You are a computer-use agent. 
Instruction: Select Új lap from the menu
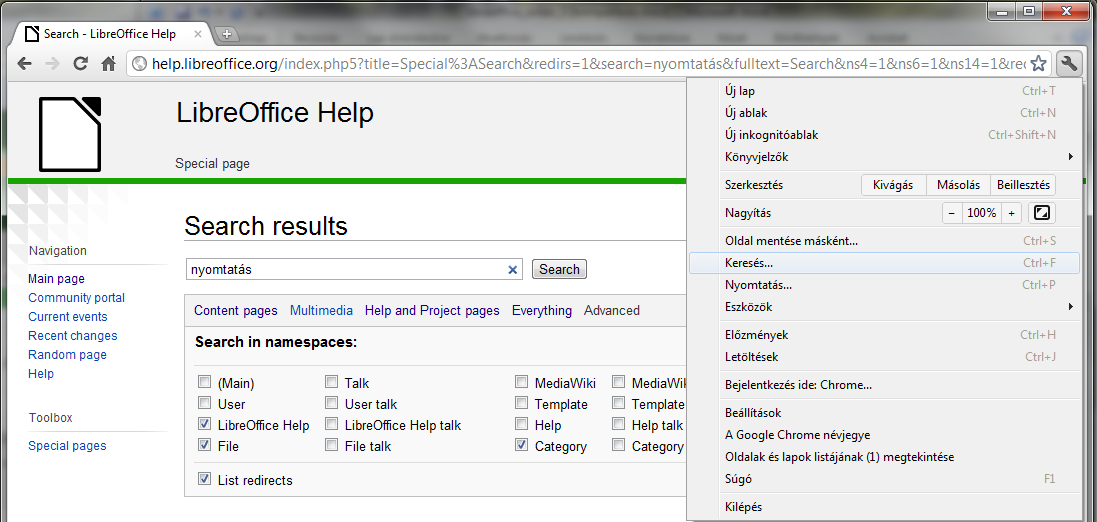[x=884, y=91]
